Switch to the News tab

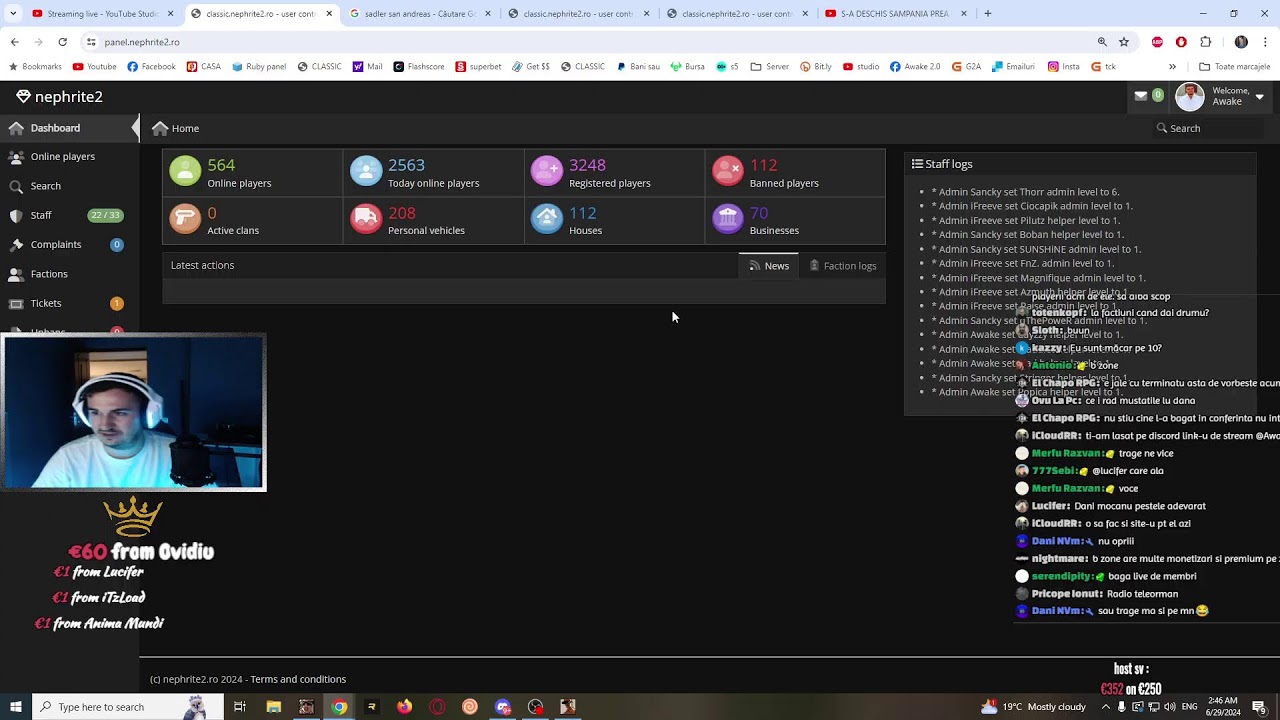coord(769,266)
